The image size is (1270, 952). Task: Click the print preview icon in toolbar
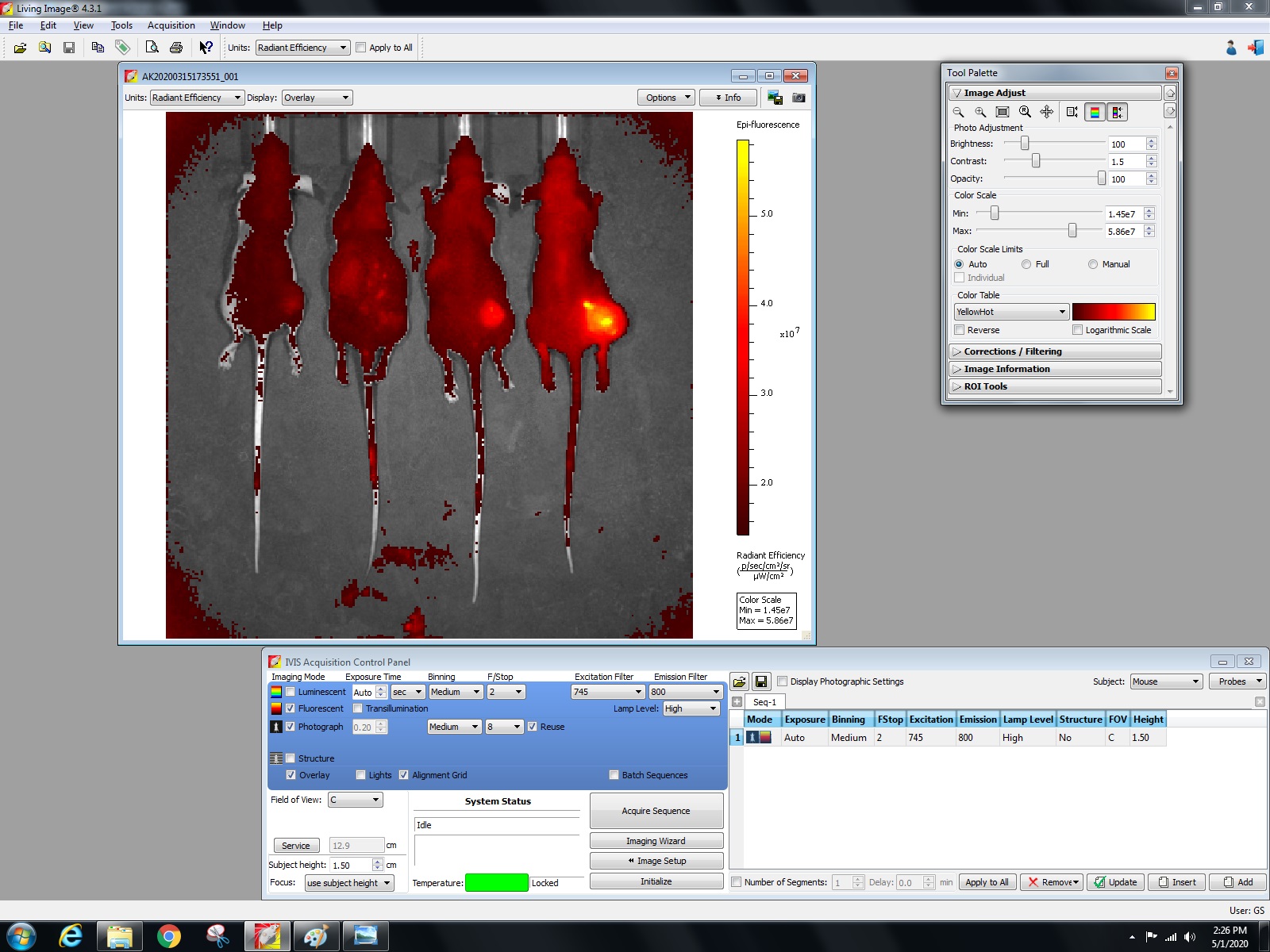152,48
